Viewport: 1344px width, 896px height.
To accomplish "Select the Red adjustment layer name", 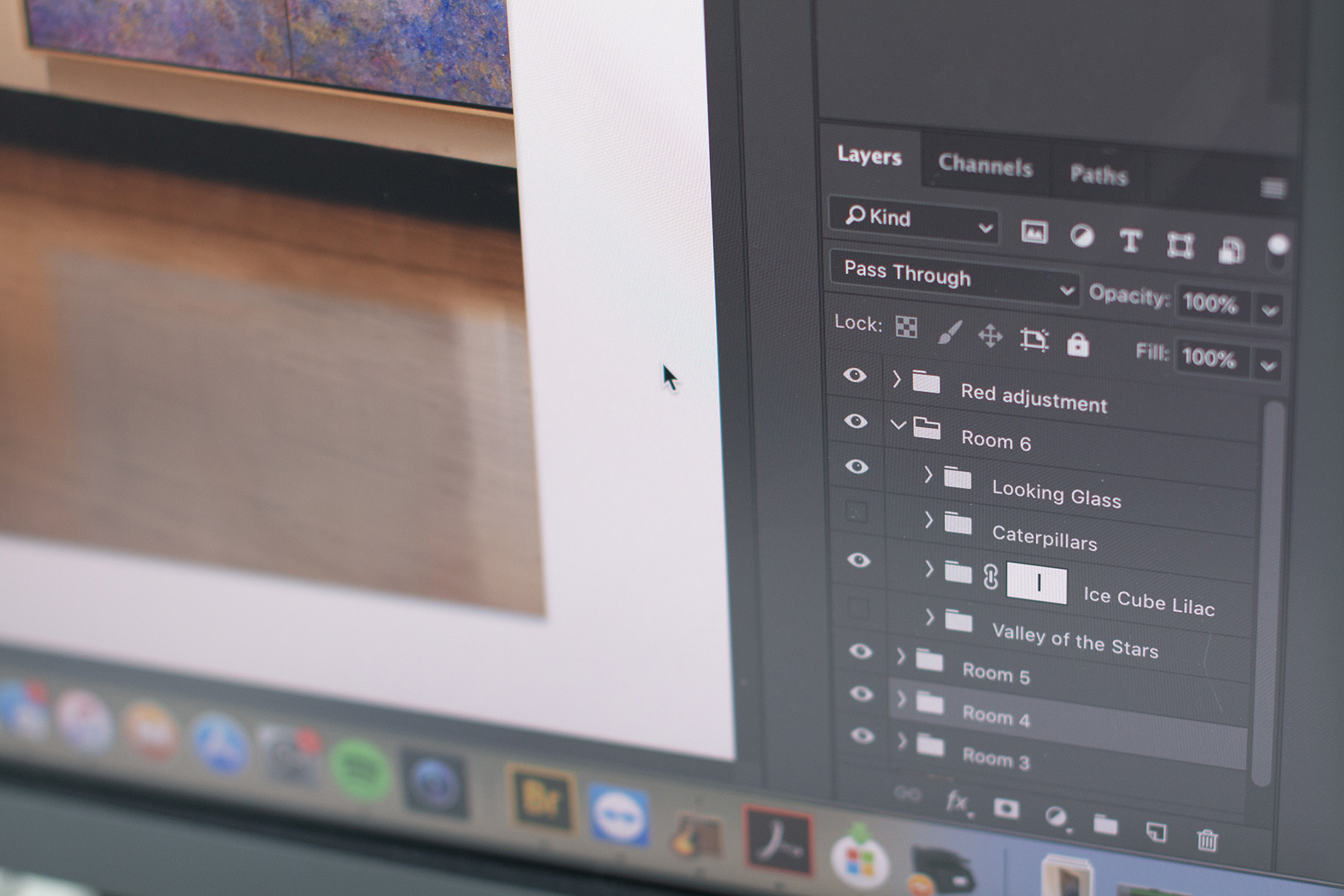I will pos(1034,398).
